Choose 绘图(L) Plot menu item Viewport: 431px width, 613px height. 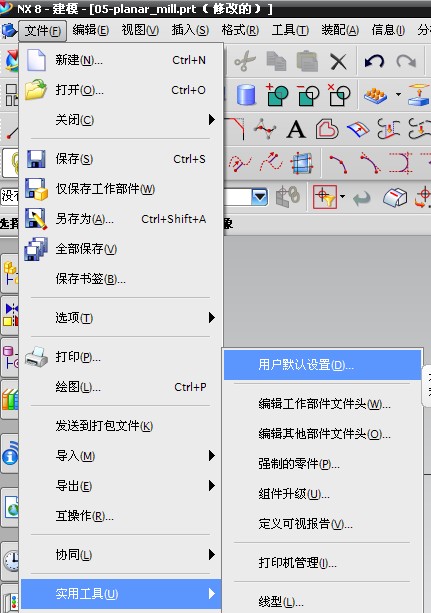(x=120, y=387)
